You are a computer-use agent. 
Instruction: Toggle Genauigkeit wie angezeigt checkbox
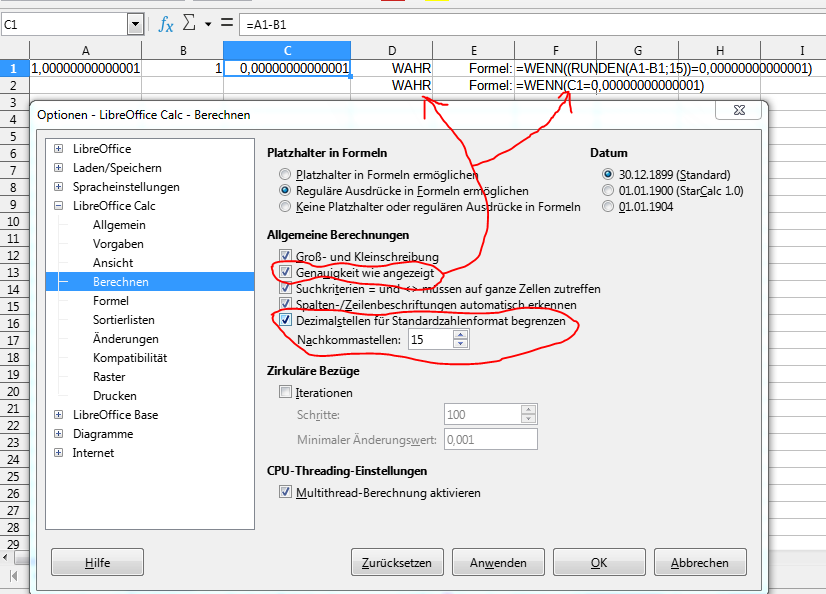(285, 272)
